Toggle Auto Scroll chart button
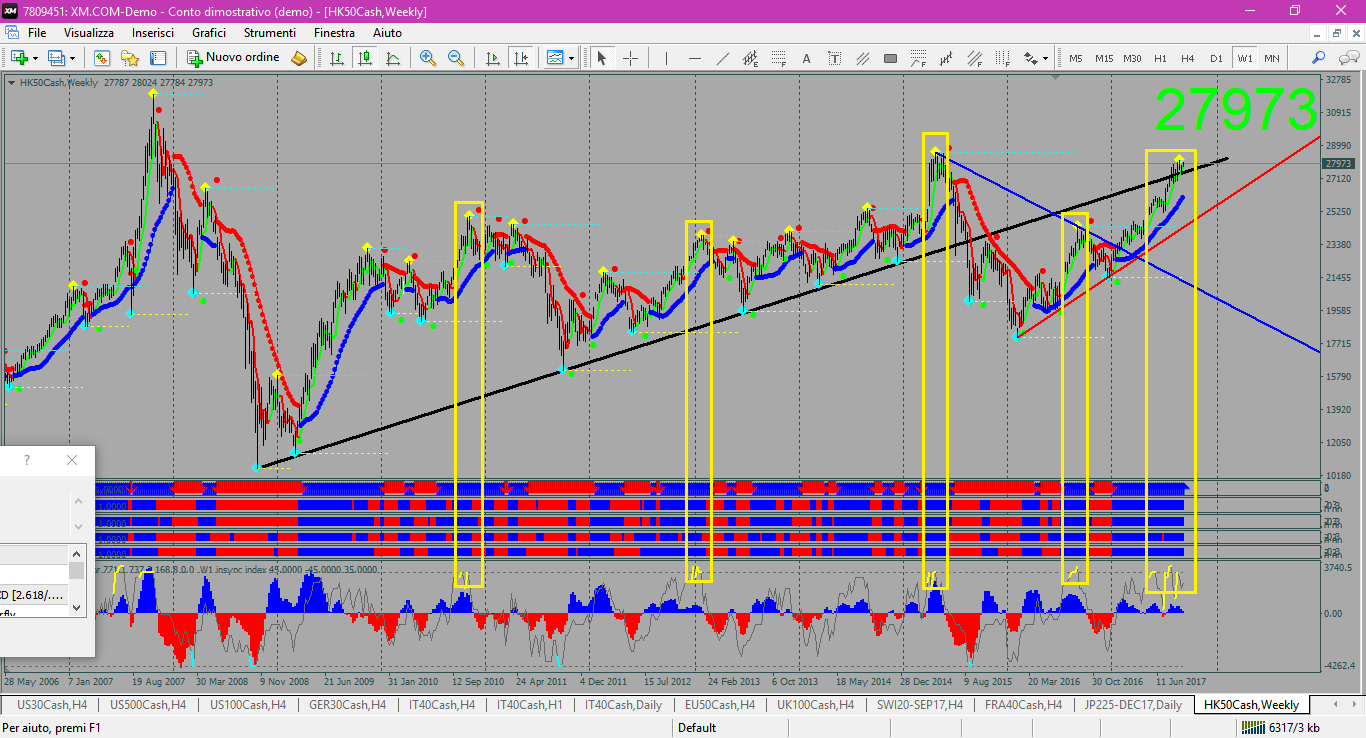This screenshot has height=738, width=1366. coord(491,58)
